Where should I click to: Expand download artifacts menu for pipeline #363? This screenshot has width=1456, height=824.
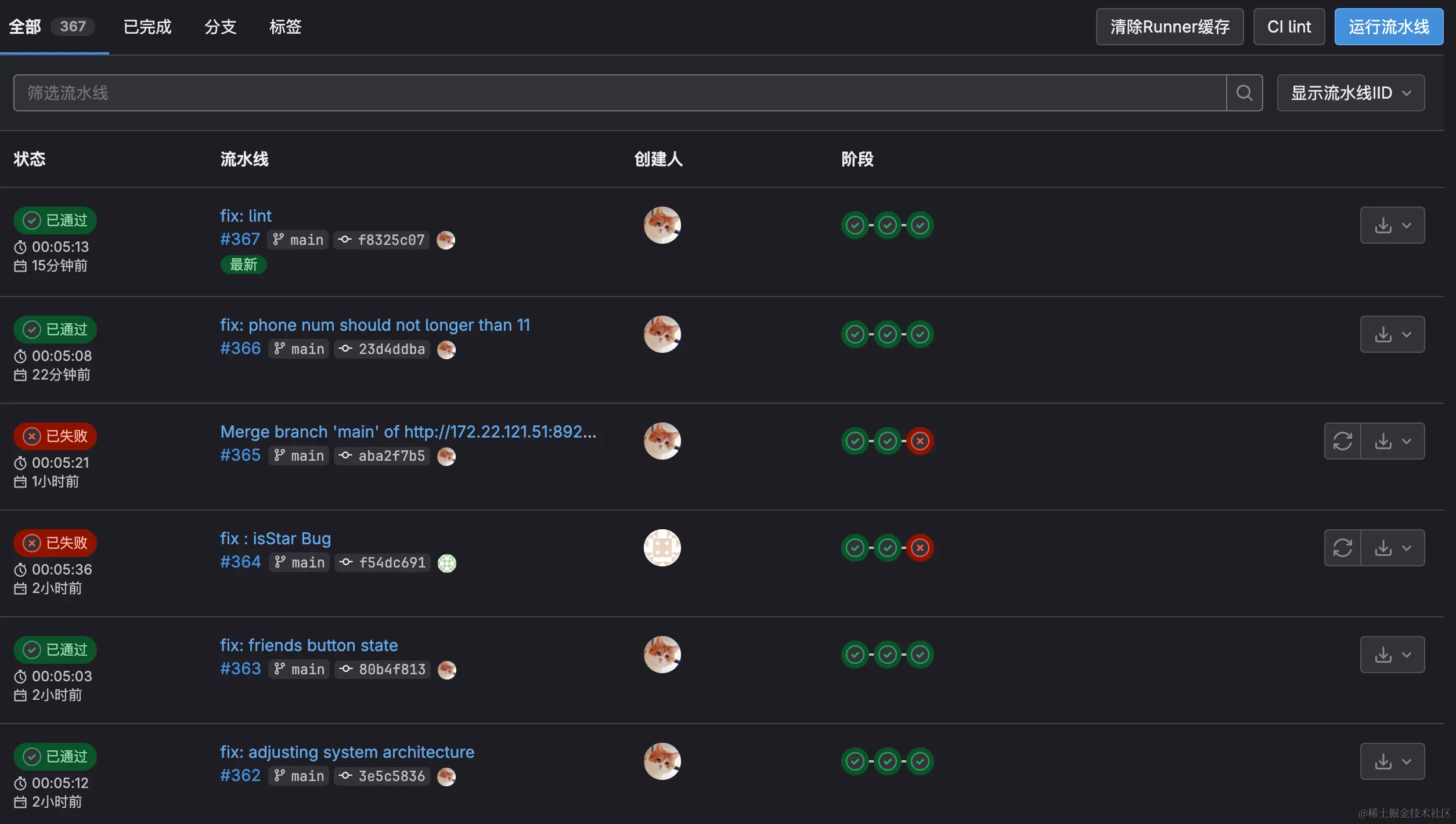(x=1392, y=655)
